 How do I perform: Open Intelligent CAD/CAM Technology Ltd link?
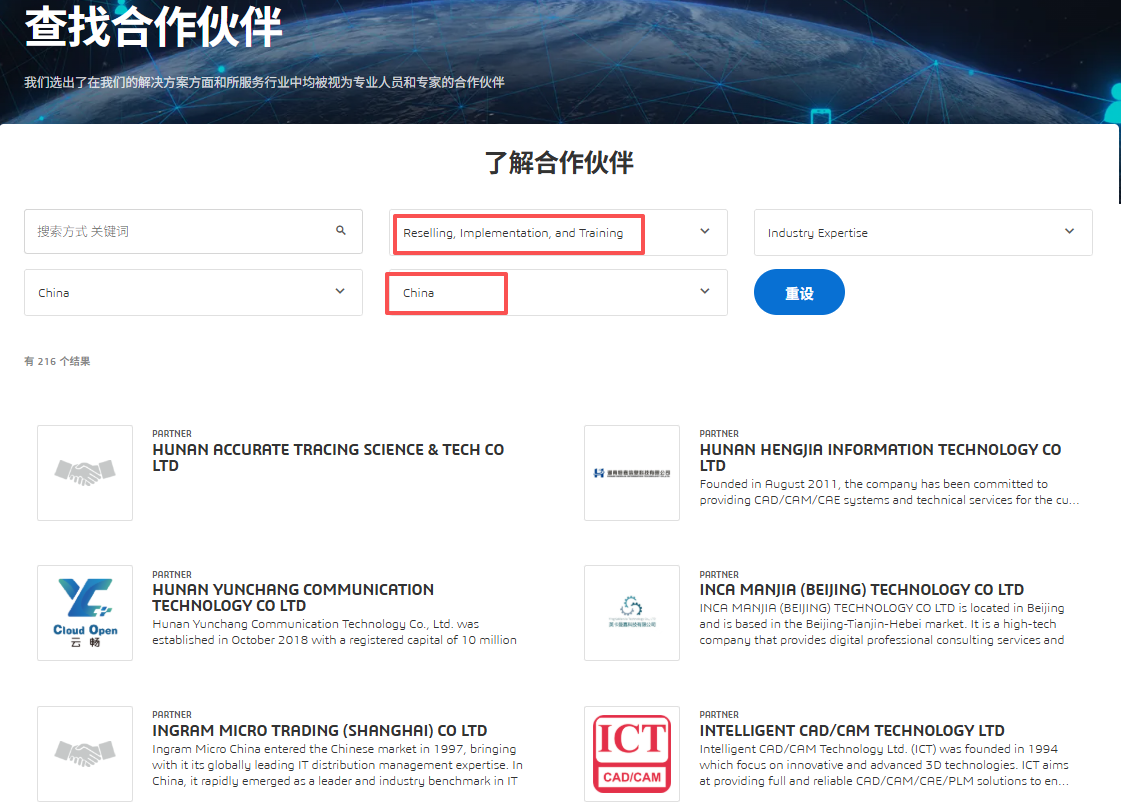852,731
